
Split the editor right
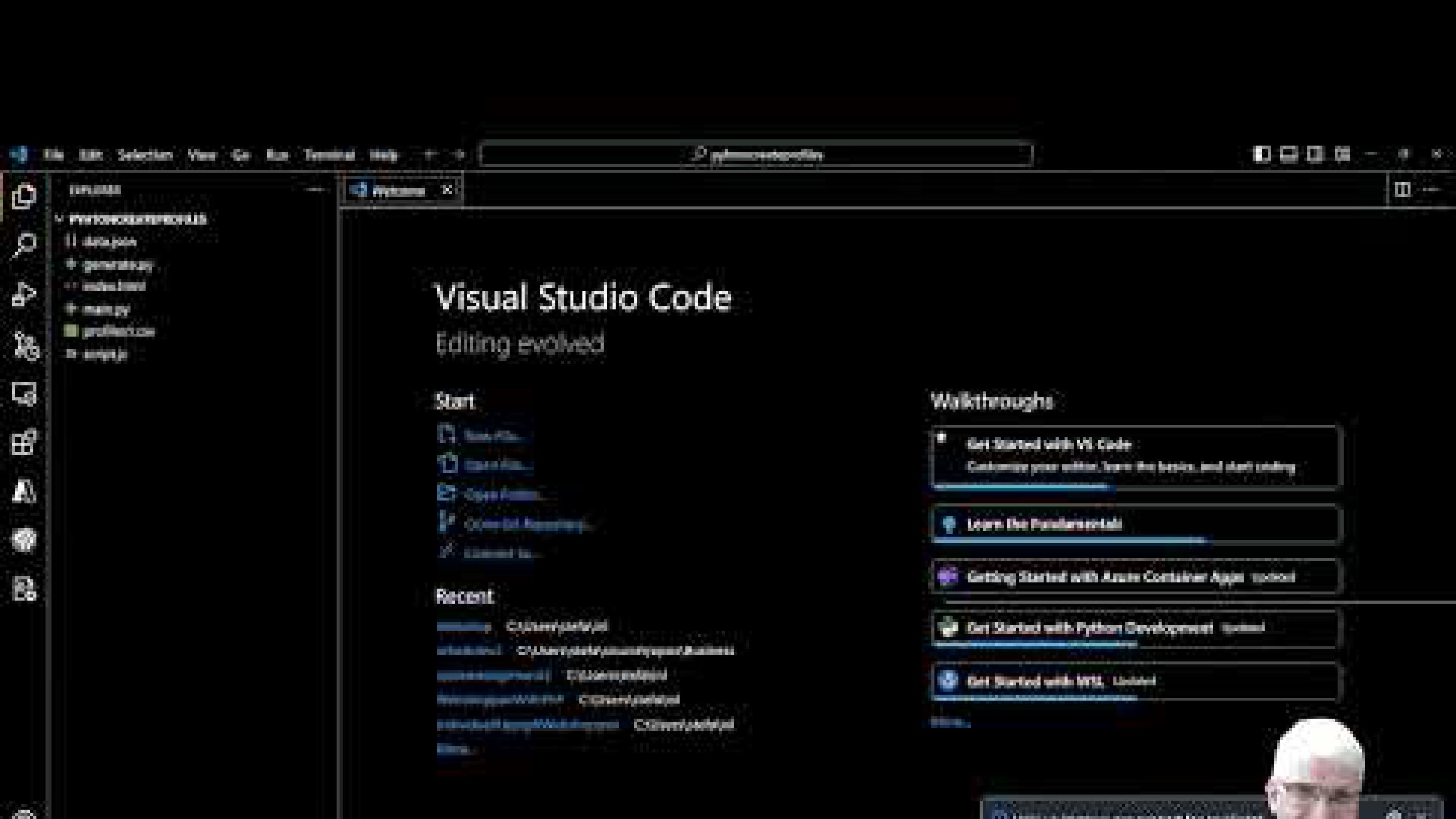point(1402,190)
